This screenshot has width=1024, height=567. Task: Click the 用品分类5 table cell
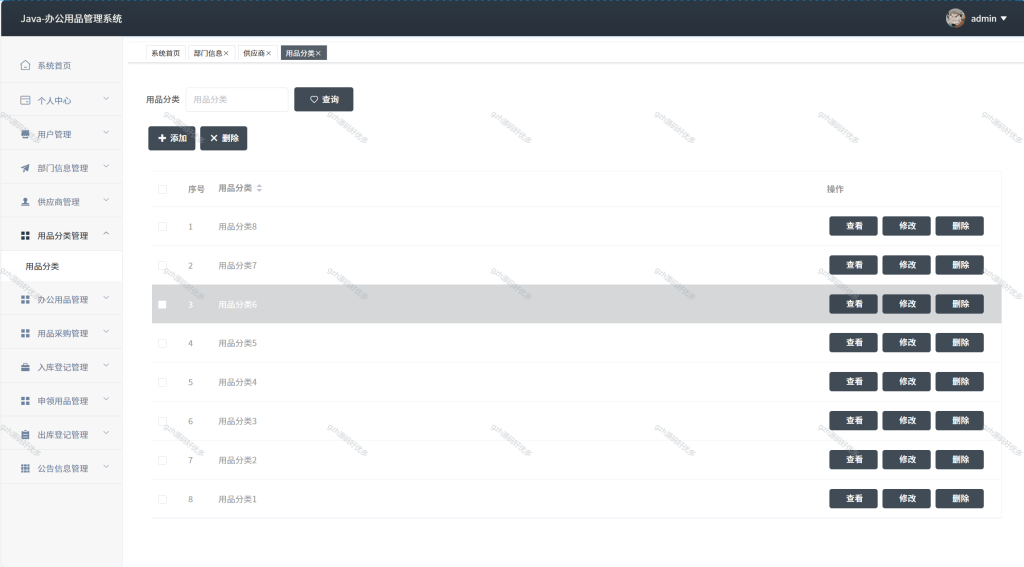[238, 343]
